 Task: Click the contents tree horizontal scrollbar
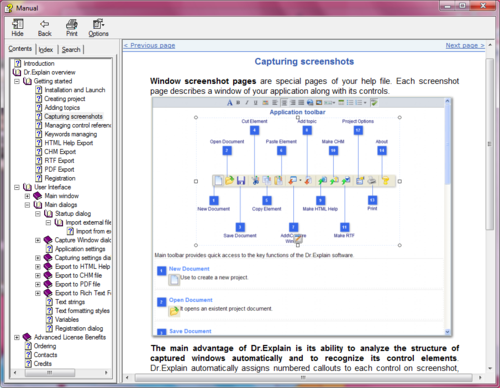pyautogui.click(x=50, y=373)
